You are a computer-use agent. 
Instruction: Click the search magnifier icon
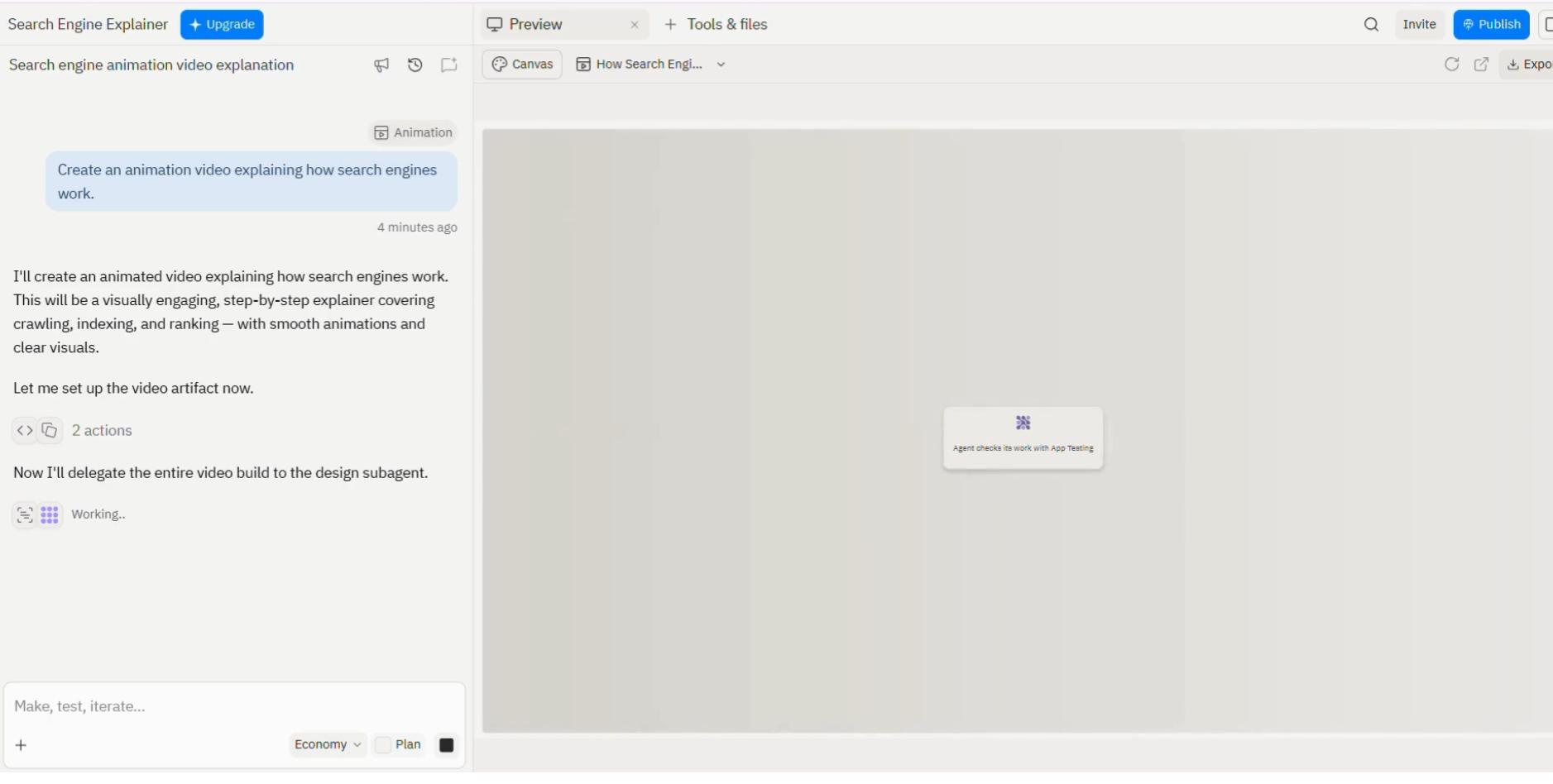click(x=1371, y=25)
